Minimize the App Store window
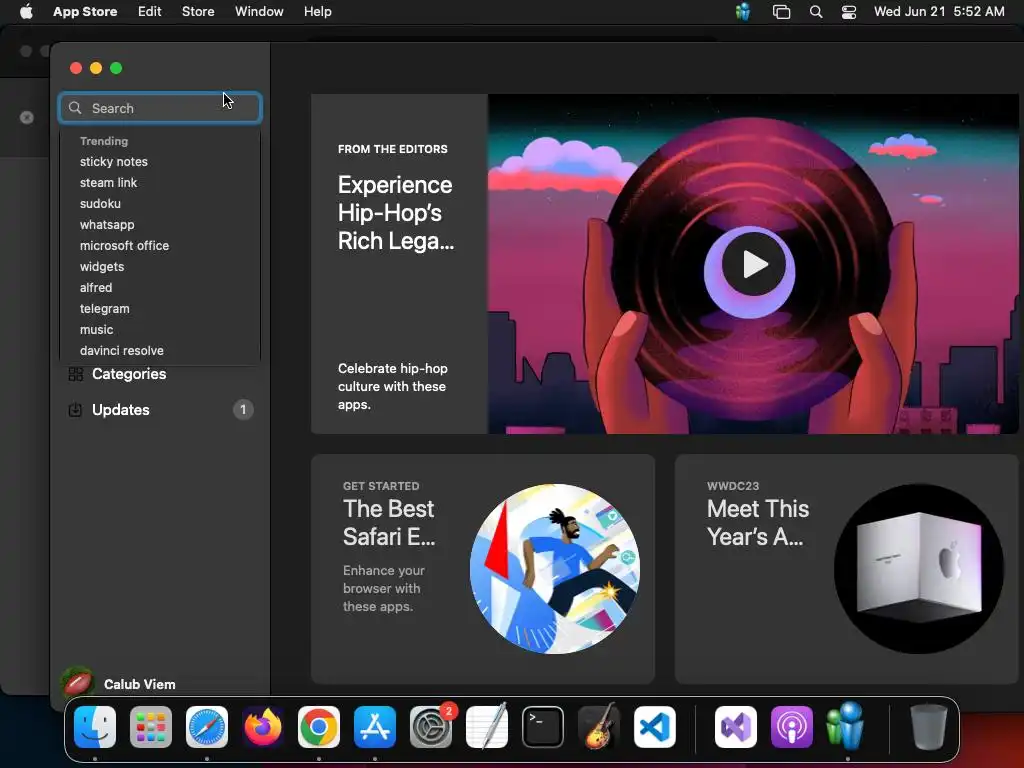Image resolution: width=1024 pixels, height=768 pixels. point(96,68)
